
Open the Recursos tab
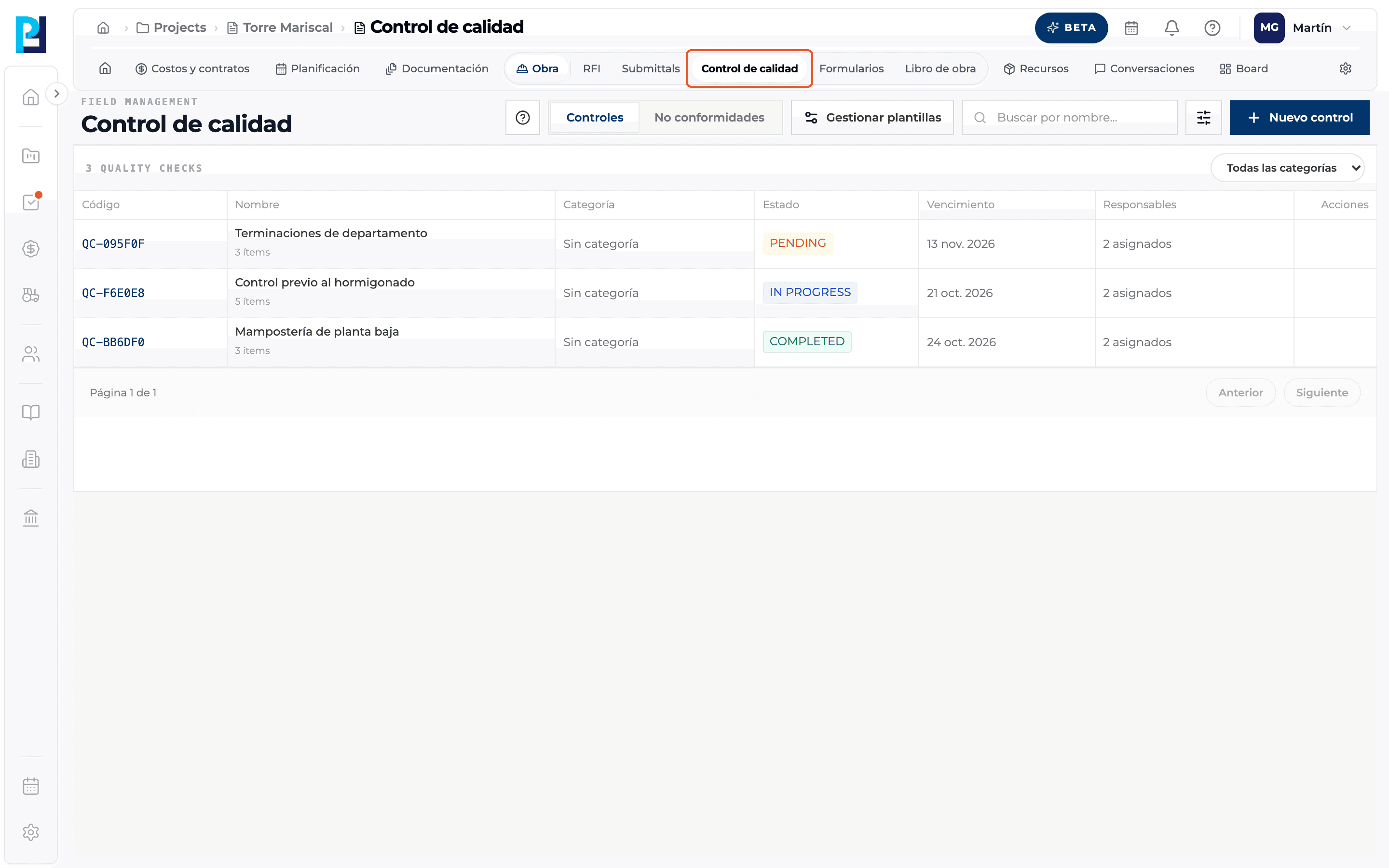[x=1036, y=69]
